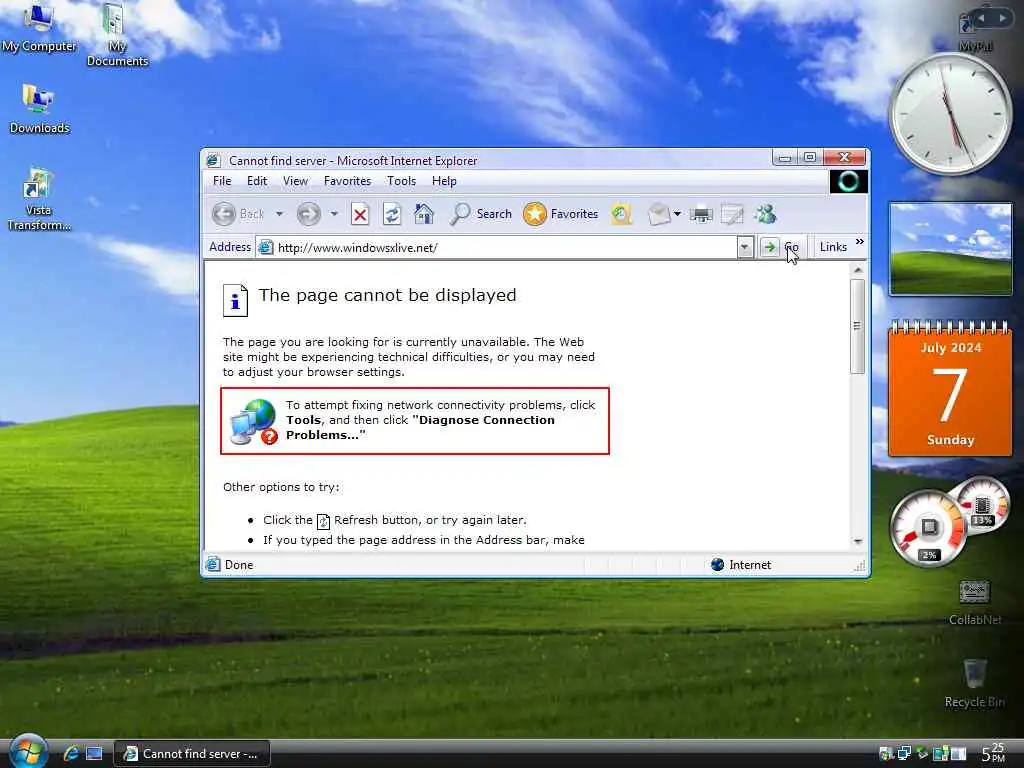The image size is (1024, 768).
Task: Print the page using printer icon
Action: [x=701, y=214]
